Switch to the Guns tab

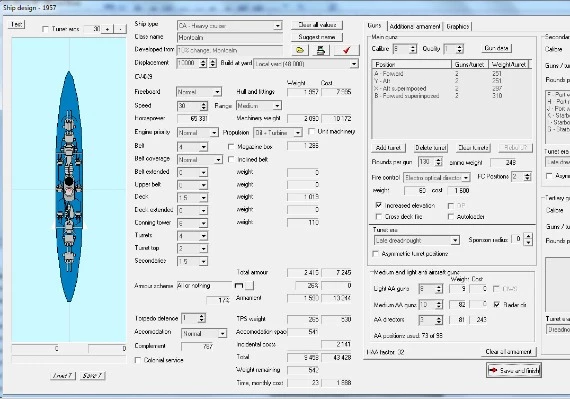coord(374,26)
